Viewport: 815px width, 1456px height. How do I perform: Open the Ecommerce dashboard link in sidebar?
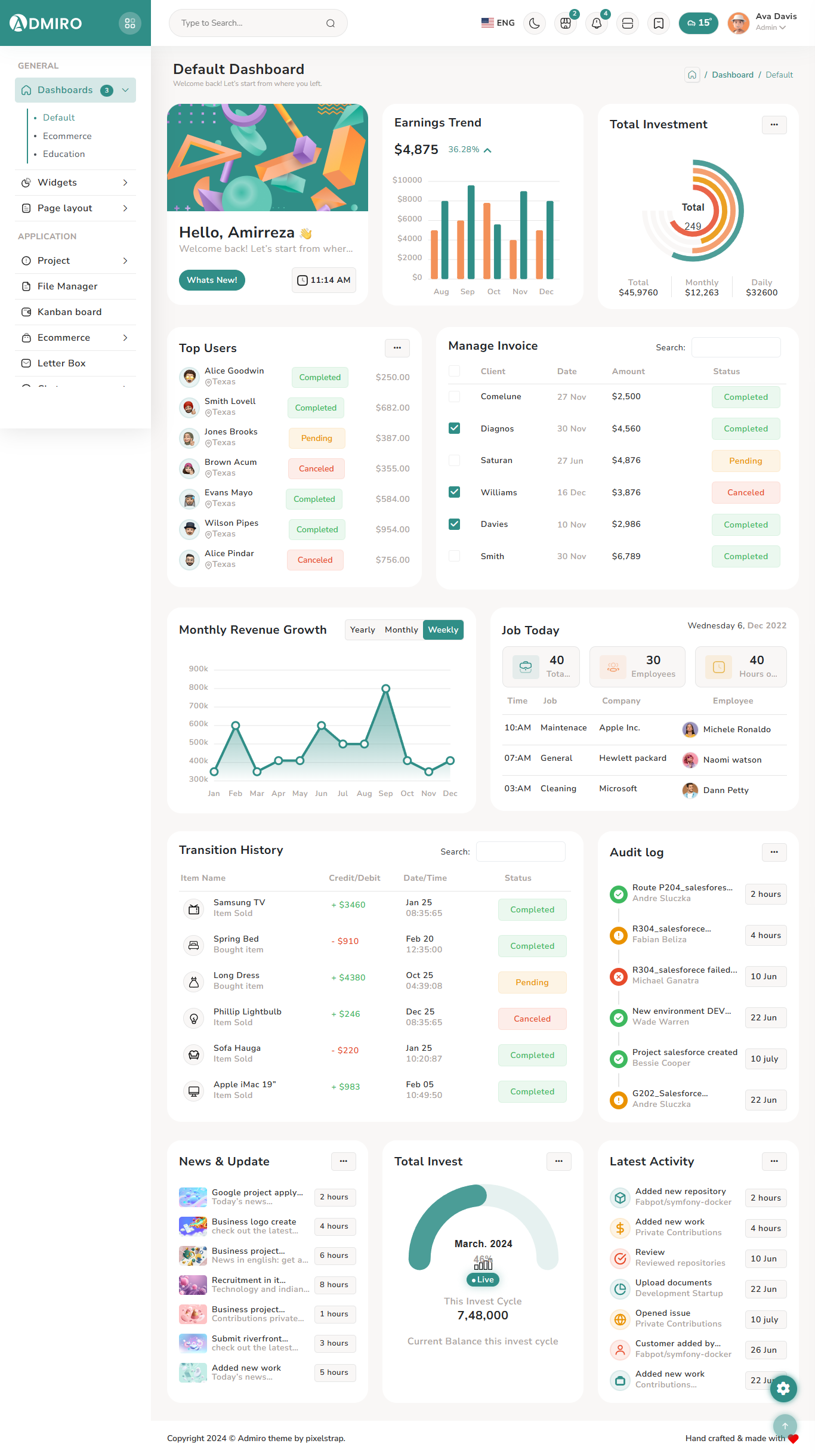point(67,136)
